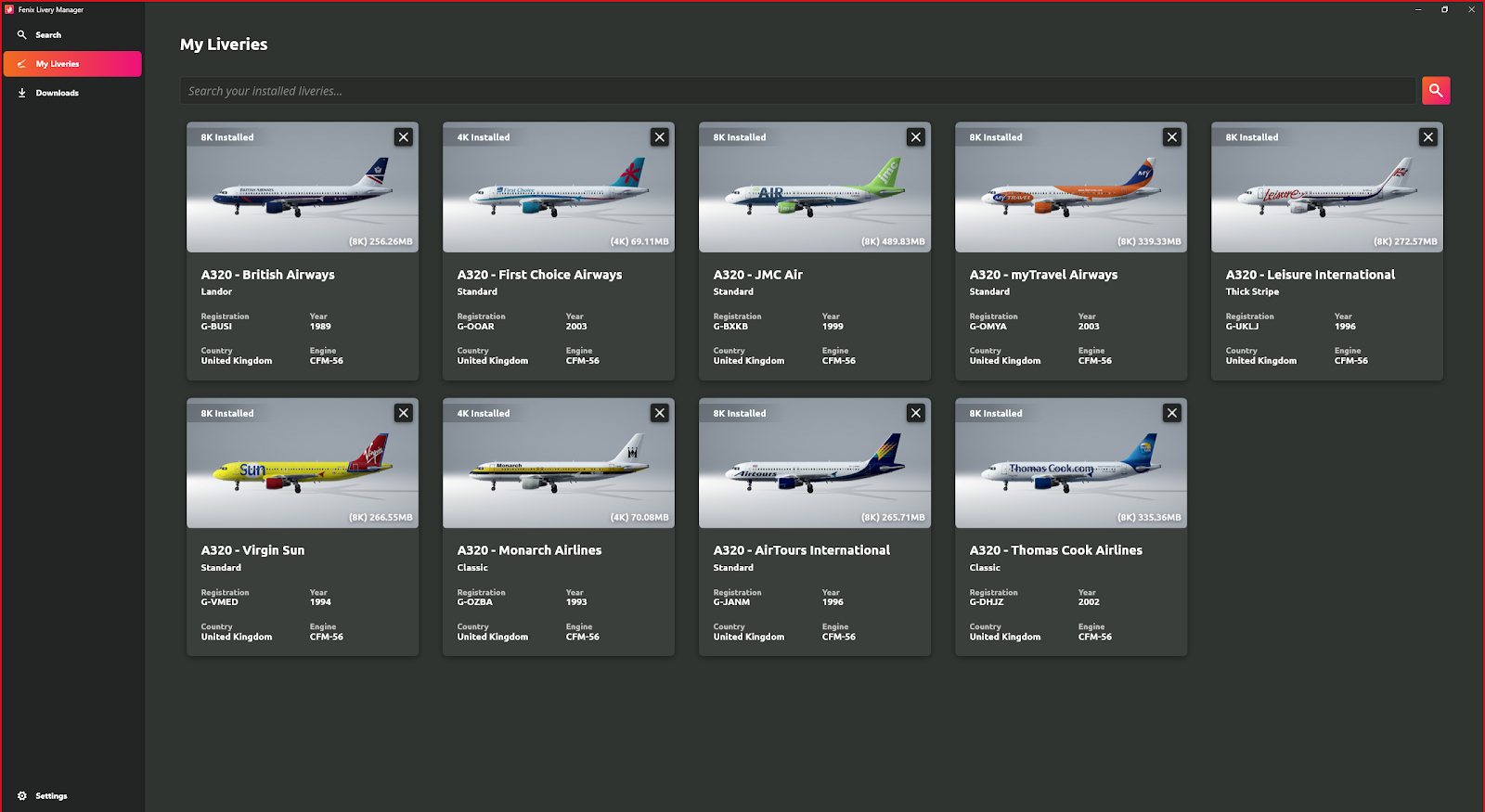Click the 69.11MB file size label
The width and height of the screenshot is (1485, 812).
tap(639, 241)
